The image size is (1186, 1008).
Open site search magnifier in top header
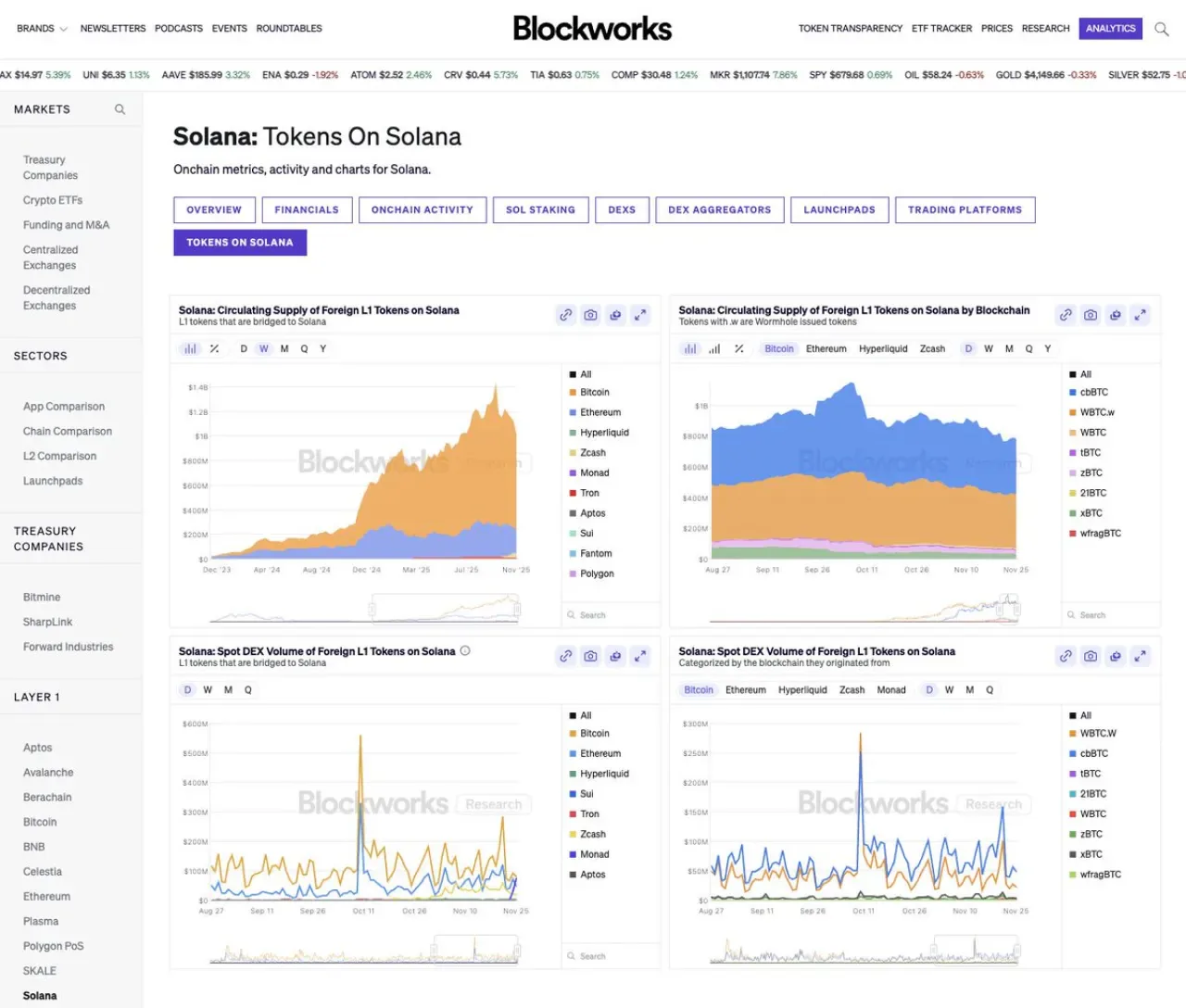coord(1162,29)
